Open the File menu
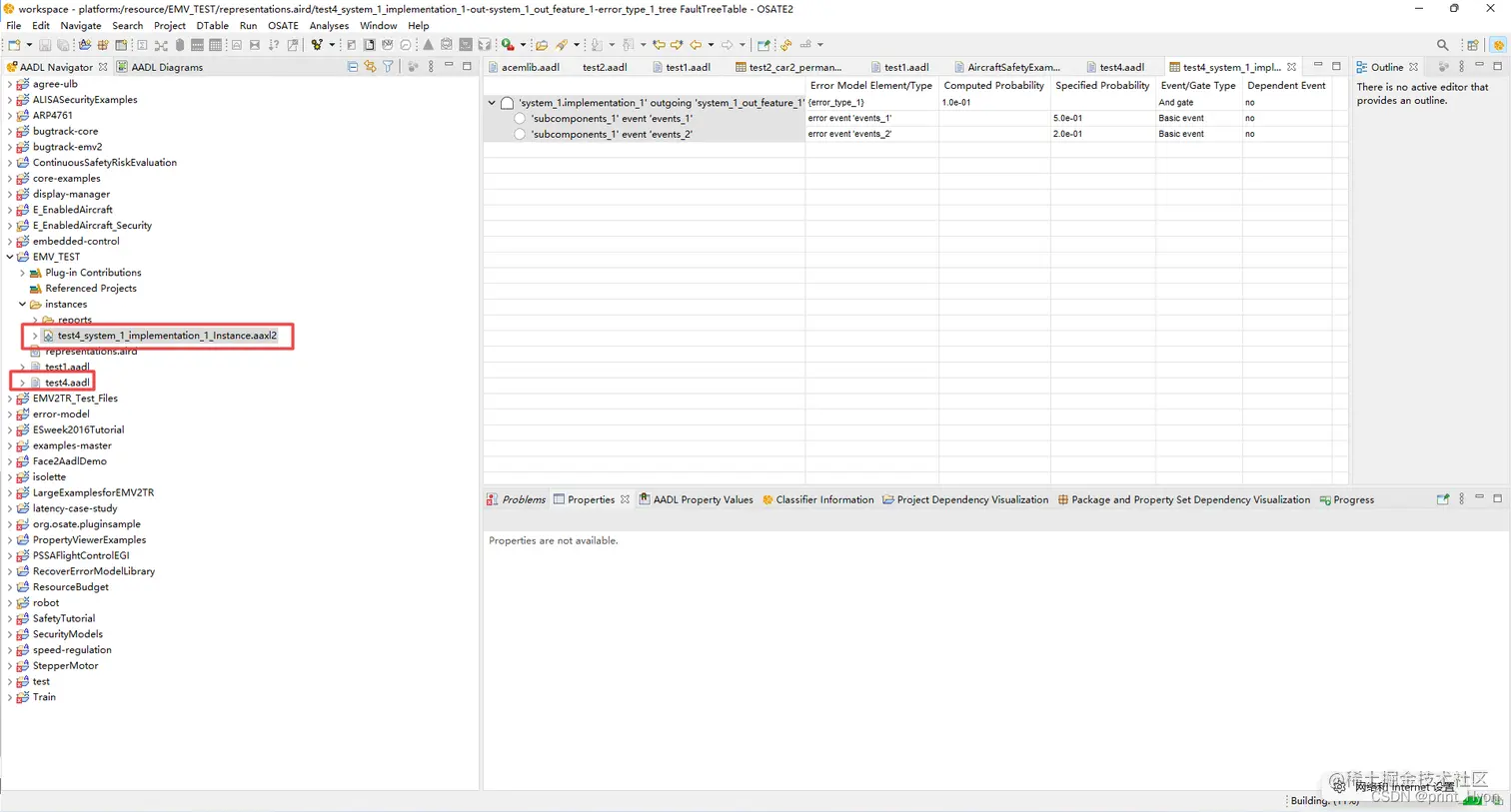Screen dimensions: 1511x812 (14, 26)
